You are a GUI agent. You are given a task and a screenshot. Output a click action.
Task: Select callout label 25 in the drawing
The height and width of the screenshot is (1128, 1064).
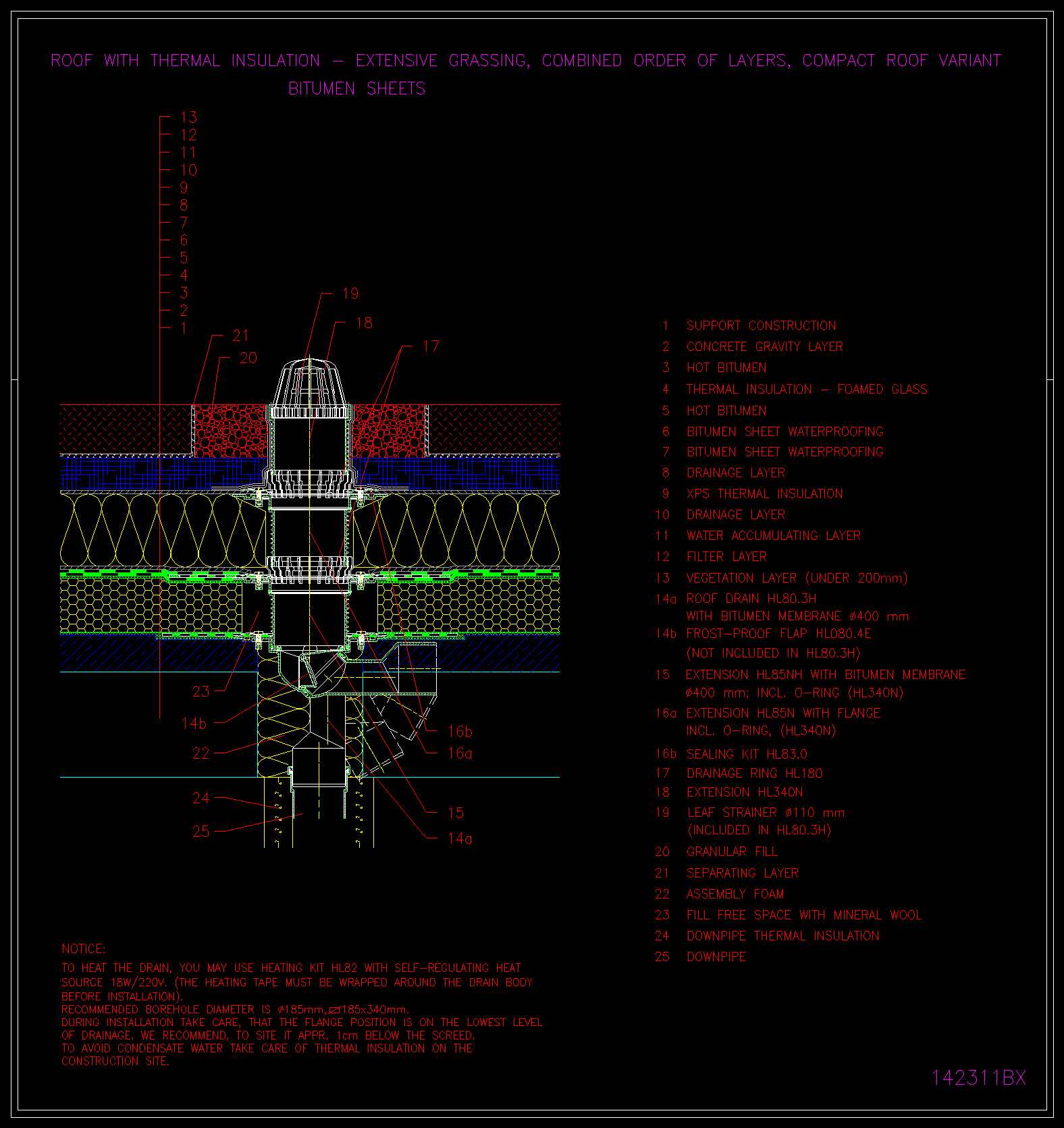(x=201, y=832)
